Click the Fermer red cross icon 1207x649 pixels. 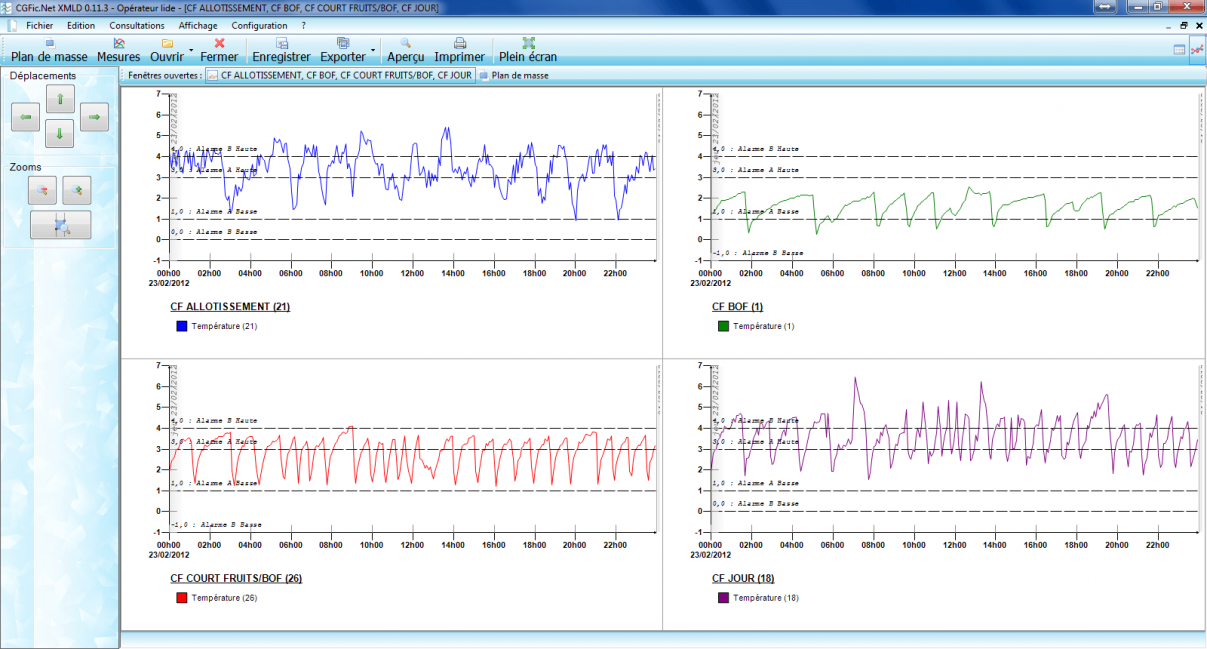coord(219,51)
